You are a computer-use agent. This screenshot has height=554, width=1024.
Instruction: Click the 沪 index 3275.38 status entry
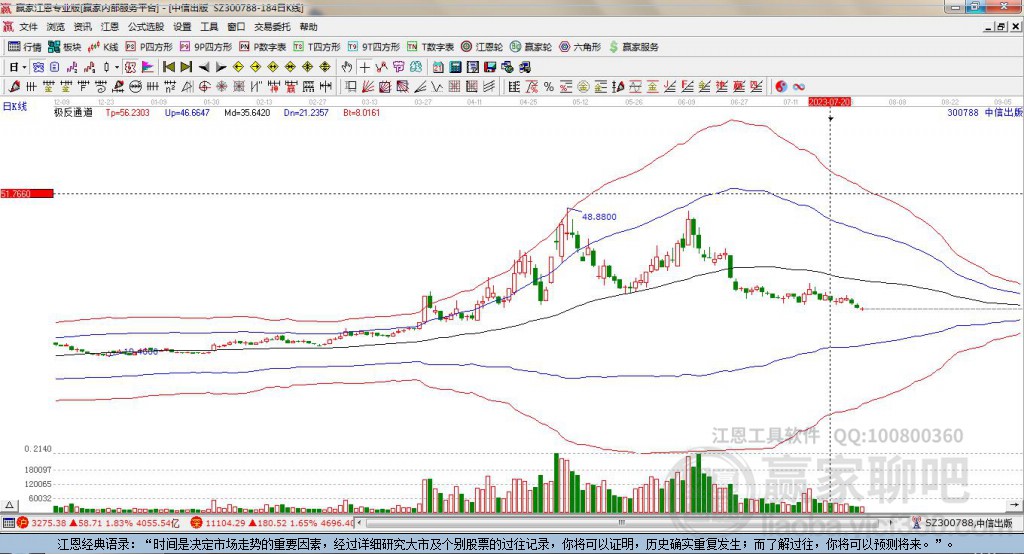pyautogui.click(x=99, y=523)
